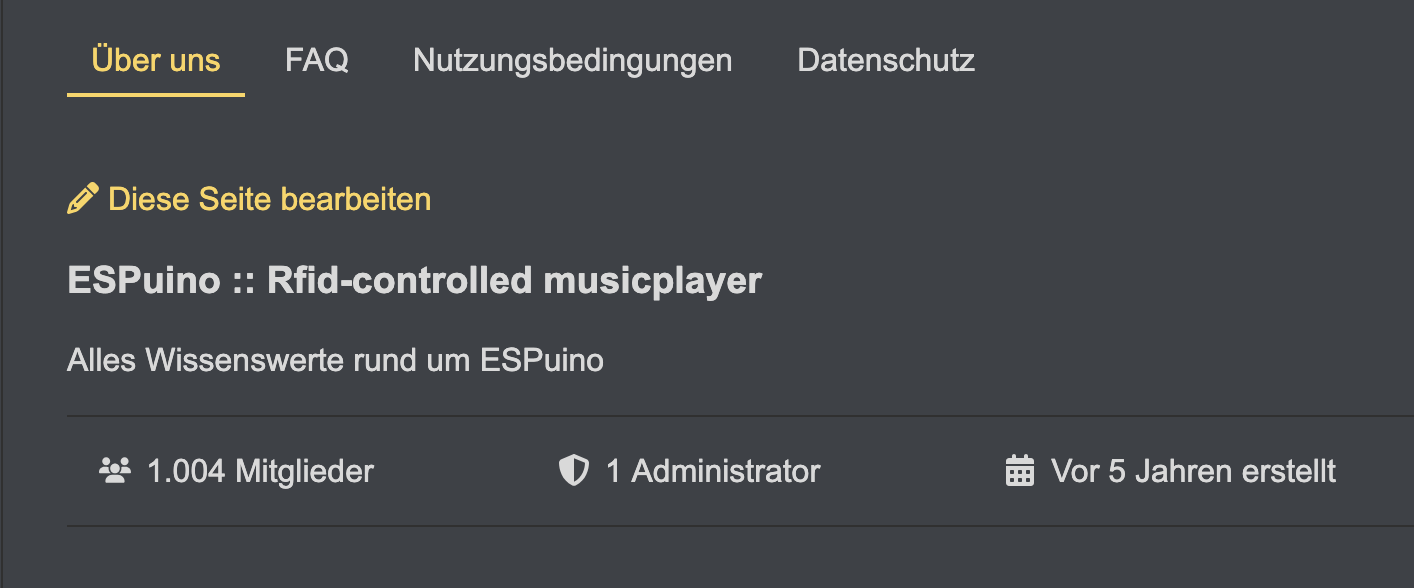Open the Über uns tab
The image size is (1414, 588).
(x=156, y=61)
